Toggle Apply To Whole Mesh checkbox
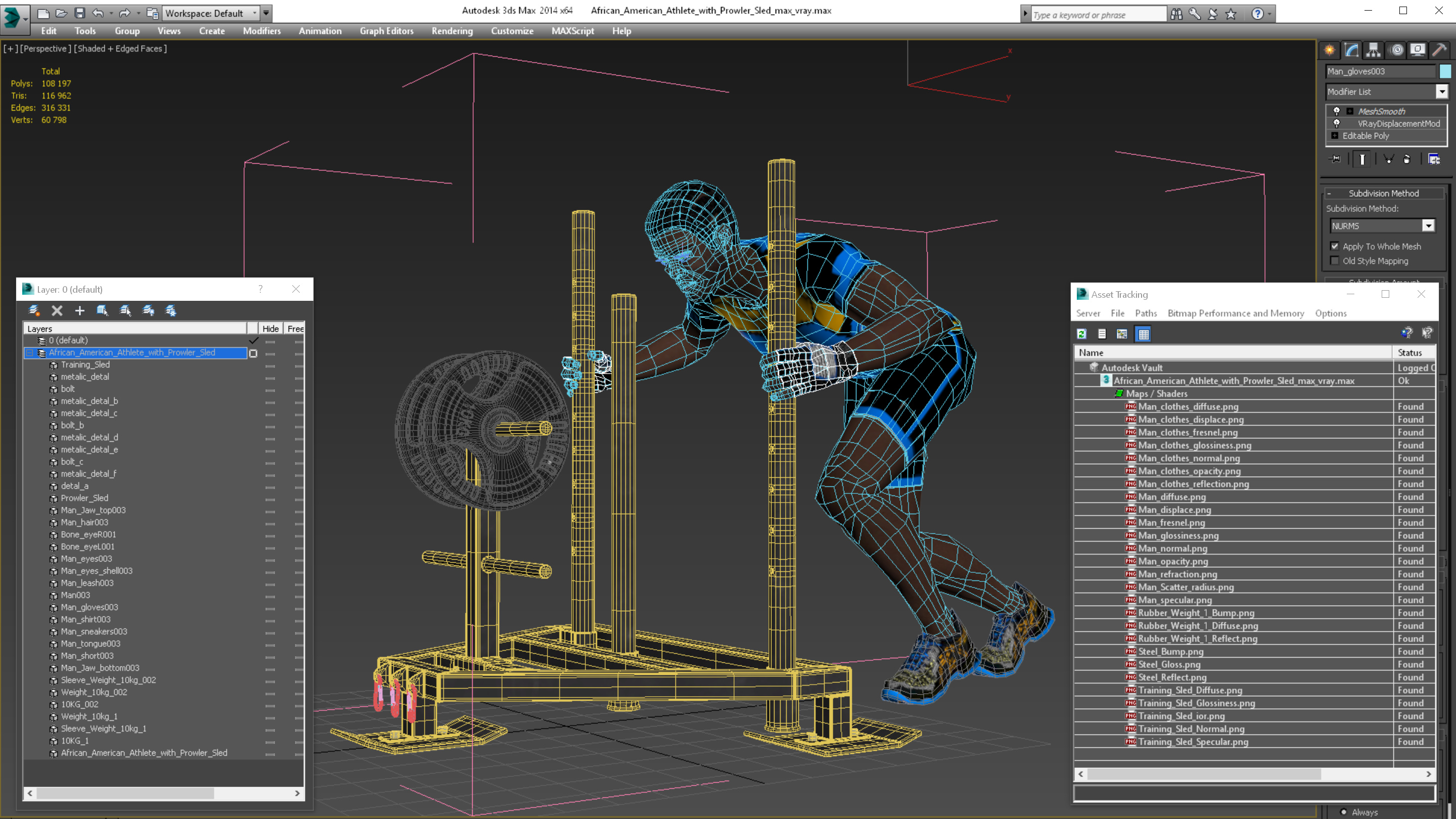This screenshot has width=1456, height=819. coord(1335,246)
